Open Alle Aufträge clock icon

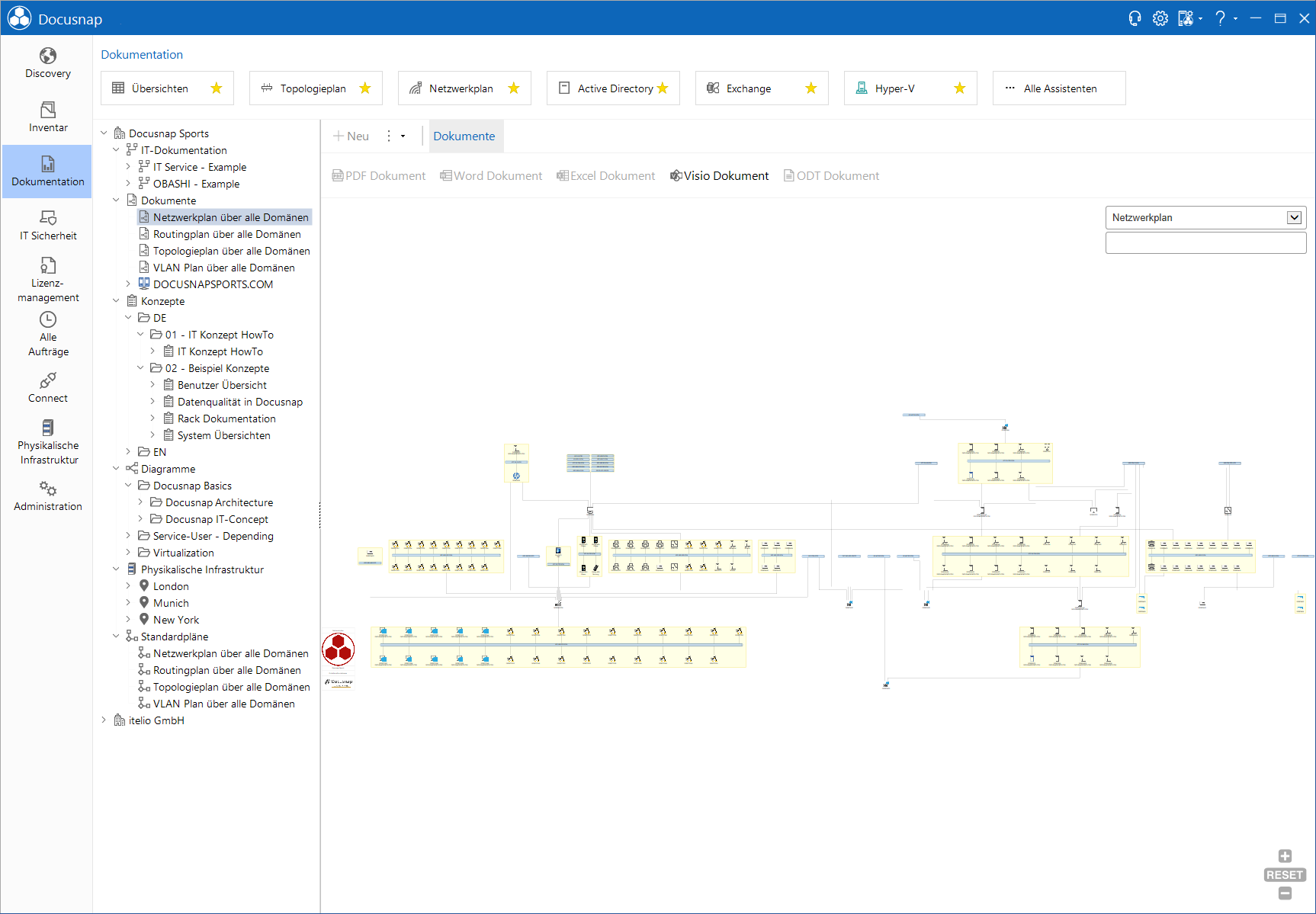[x=47, y=319]
